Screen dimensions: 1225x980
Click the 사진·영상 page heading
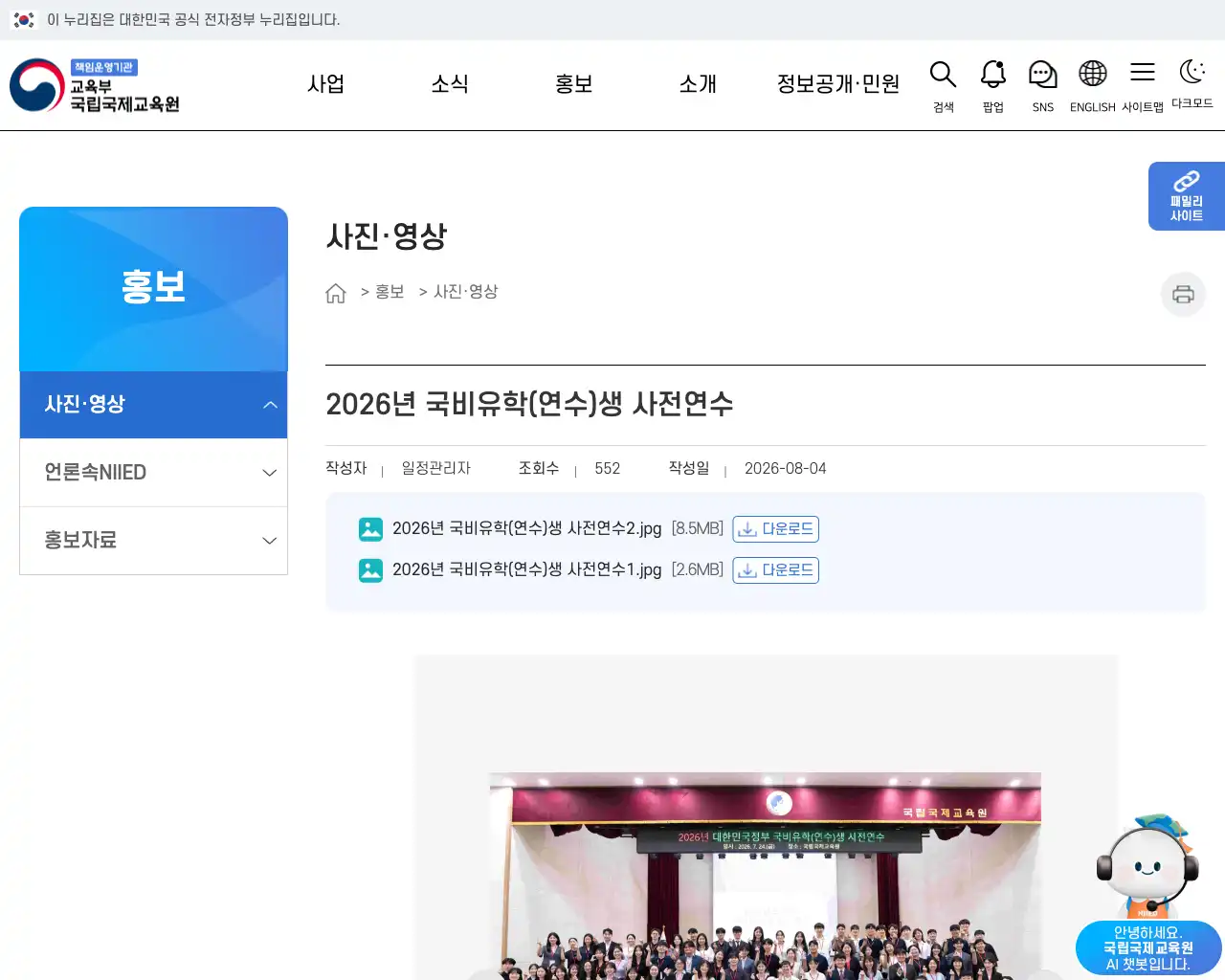pos(387,236)
